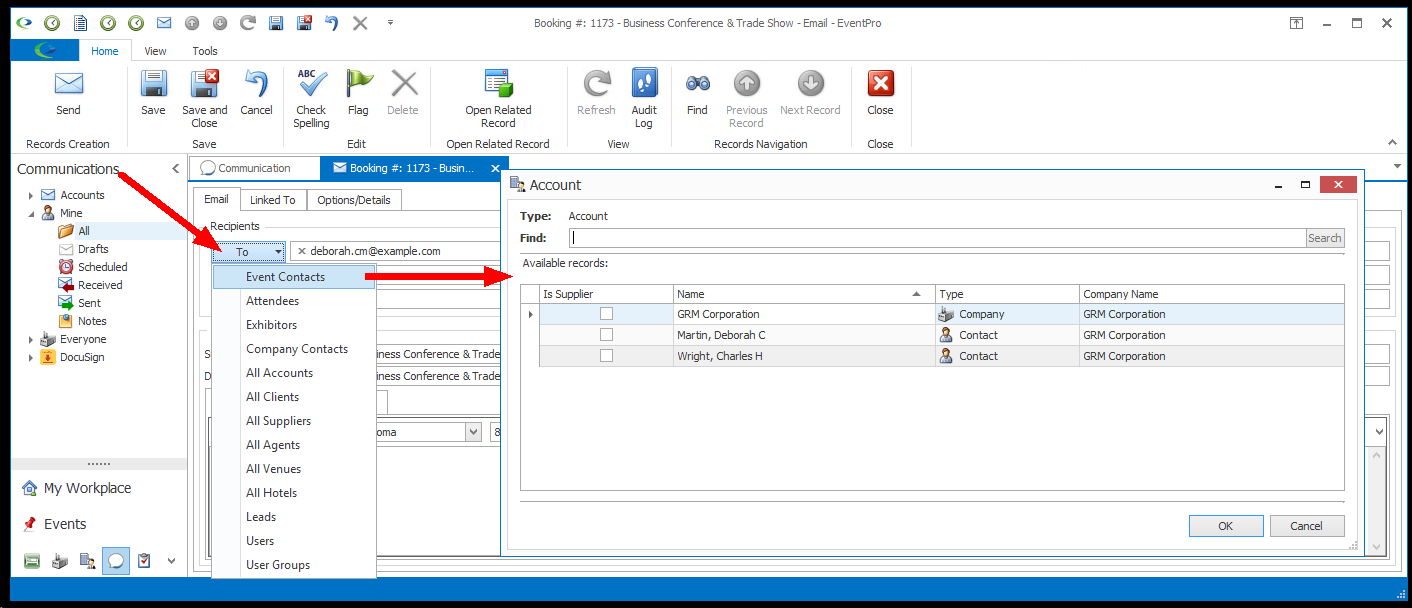Expand the Accounts tree node

tap(31, 195)
